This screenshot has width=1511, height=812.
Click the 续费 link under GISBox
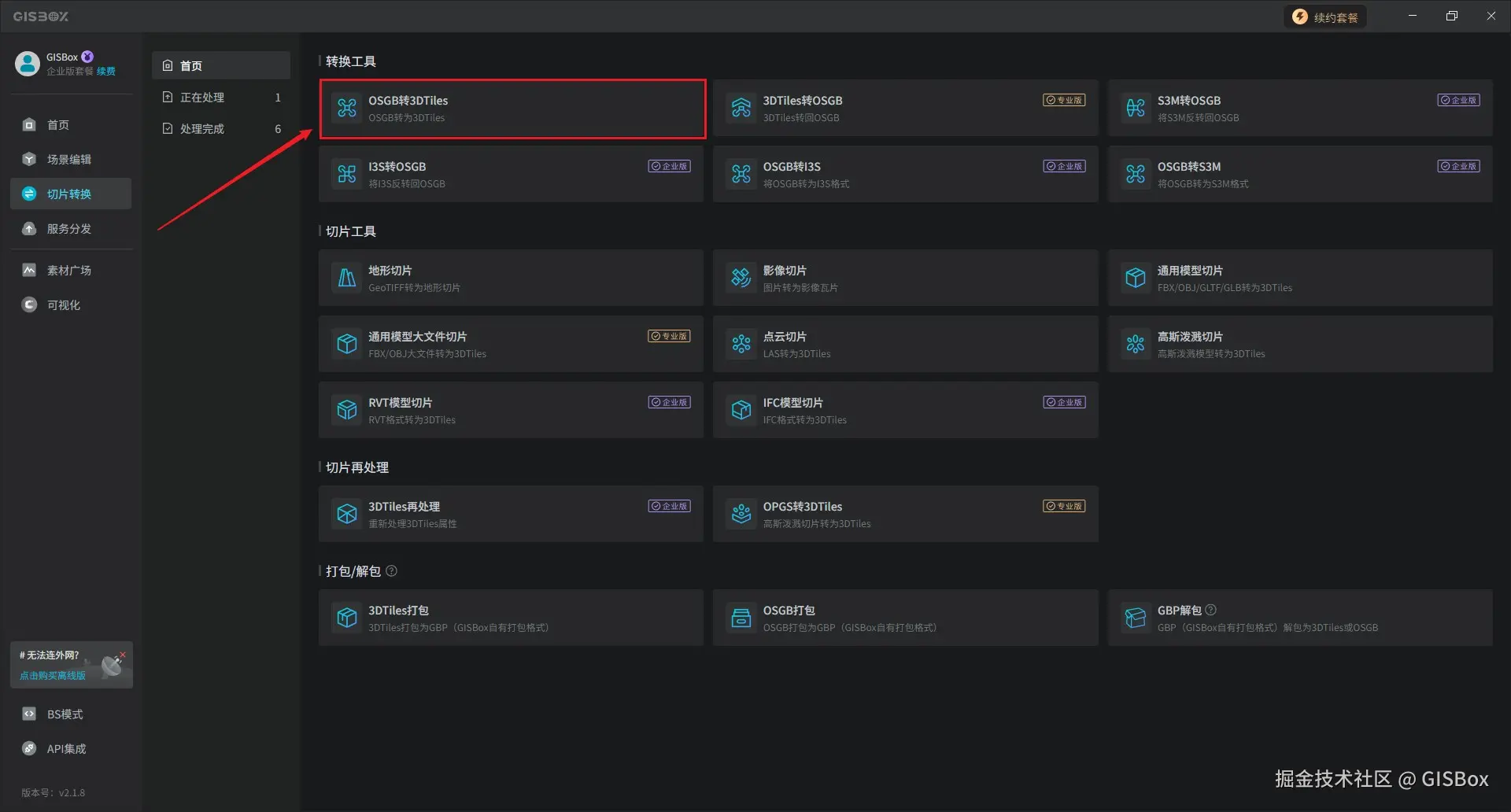tap(106, 72)
